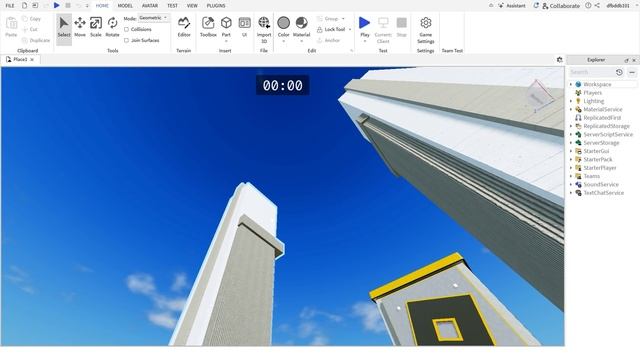640x360 pixels.
Task: Click the refresh icon beside Collaborate
Action: (536, 6)
